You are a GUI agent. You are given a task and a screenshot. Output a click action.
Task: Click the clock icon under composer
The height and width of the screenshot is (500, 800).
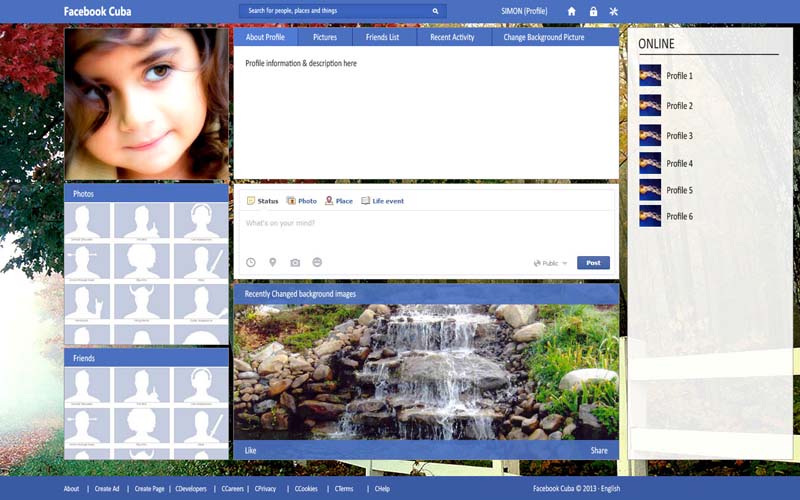tap(251, 262)
